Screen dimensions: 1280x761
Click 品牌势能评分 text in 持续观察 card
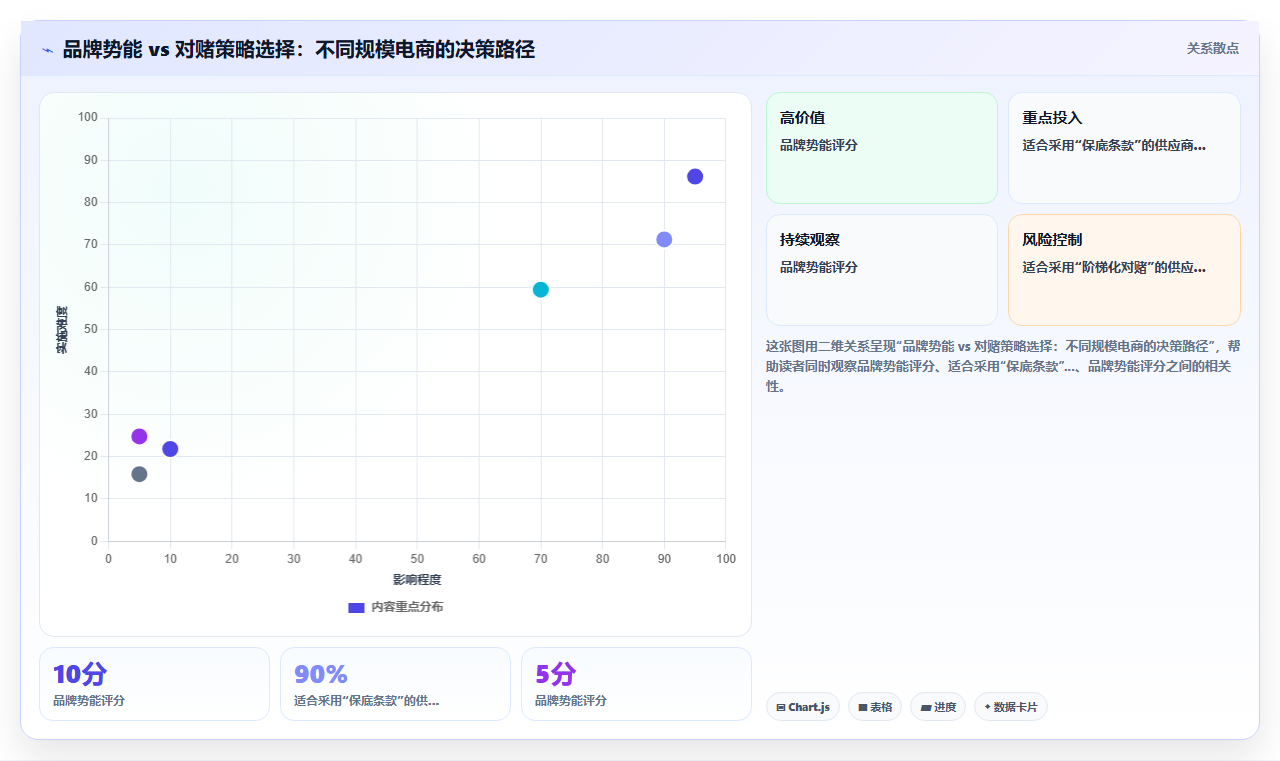819,267
